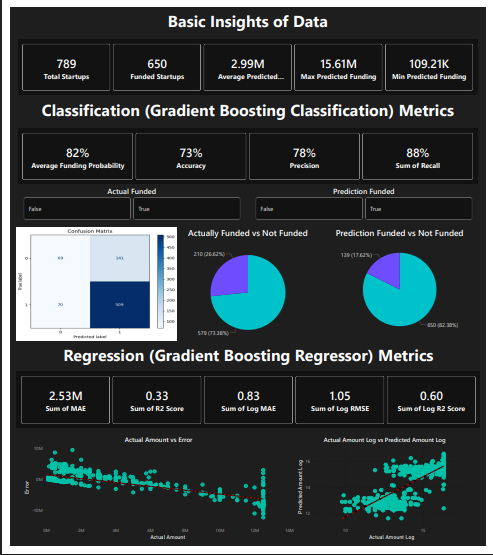
Task: Click the 650 (82.38%) pie label
Action: [442, 325]
